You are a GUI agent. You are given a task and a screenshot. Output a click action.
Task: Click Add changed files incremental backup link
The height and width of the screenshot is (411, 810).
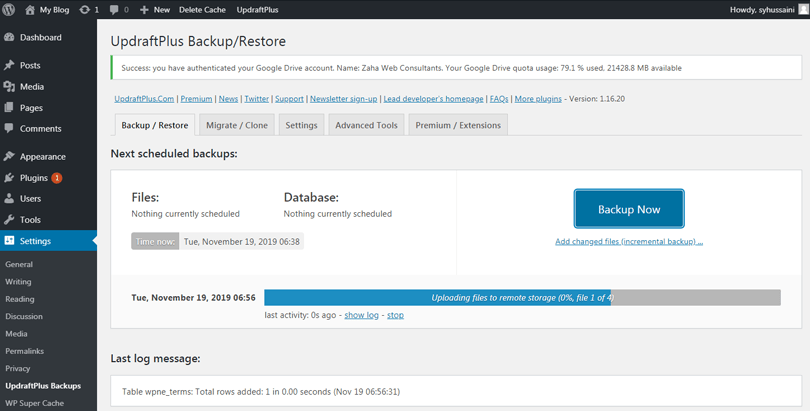629,241
